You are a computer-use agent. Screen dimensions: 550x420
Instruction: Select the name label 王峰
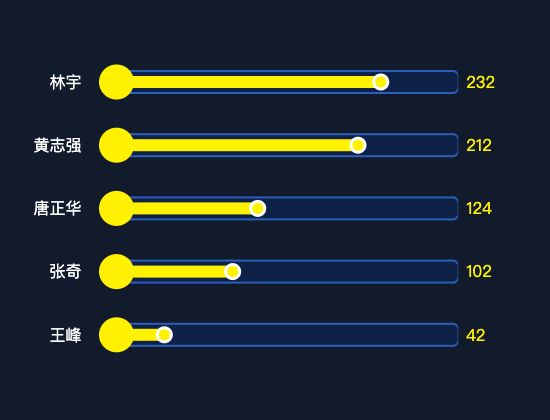pyautogui.click(x=66, y=335)
